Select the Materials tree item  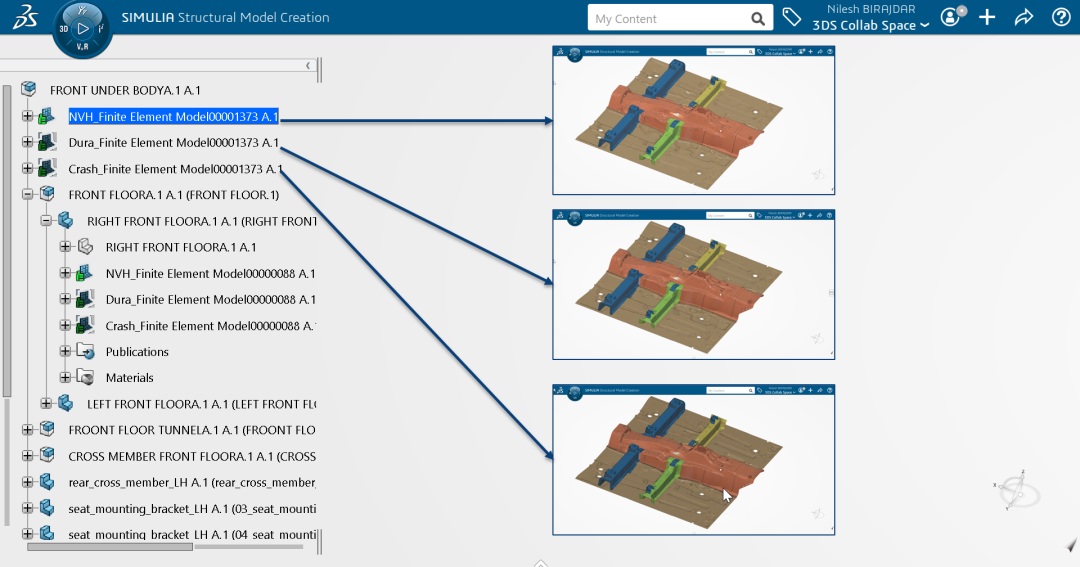[x=129, y=378]
